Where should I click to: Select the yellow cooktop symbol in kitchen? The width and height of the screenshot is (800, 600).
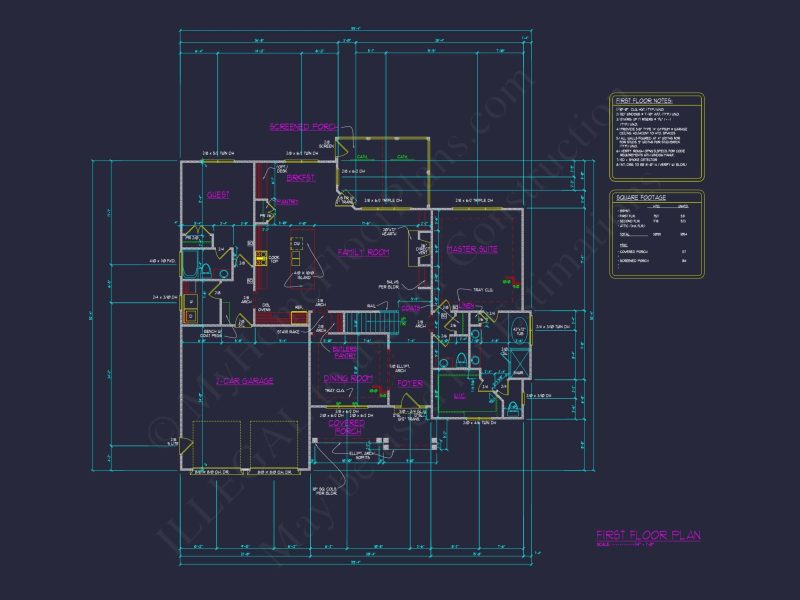pos(261,258)
